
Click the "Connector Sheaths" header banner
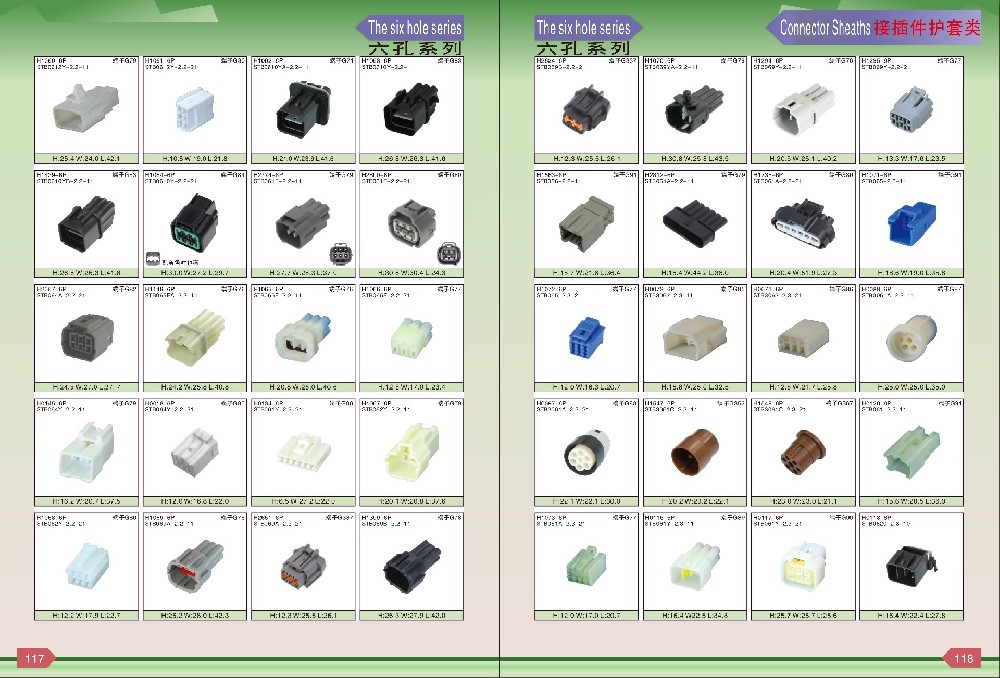point(874,27)
